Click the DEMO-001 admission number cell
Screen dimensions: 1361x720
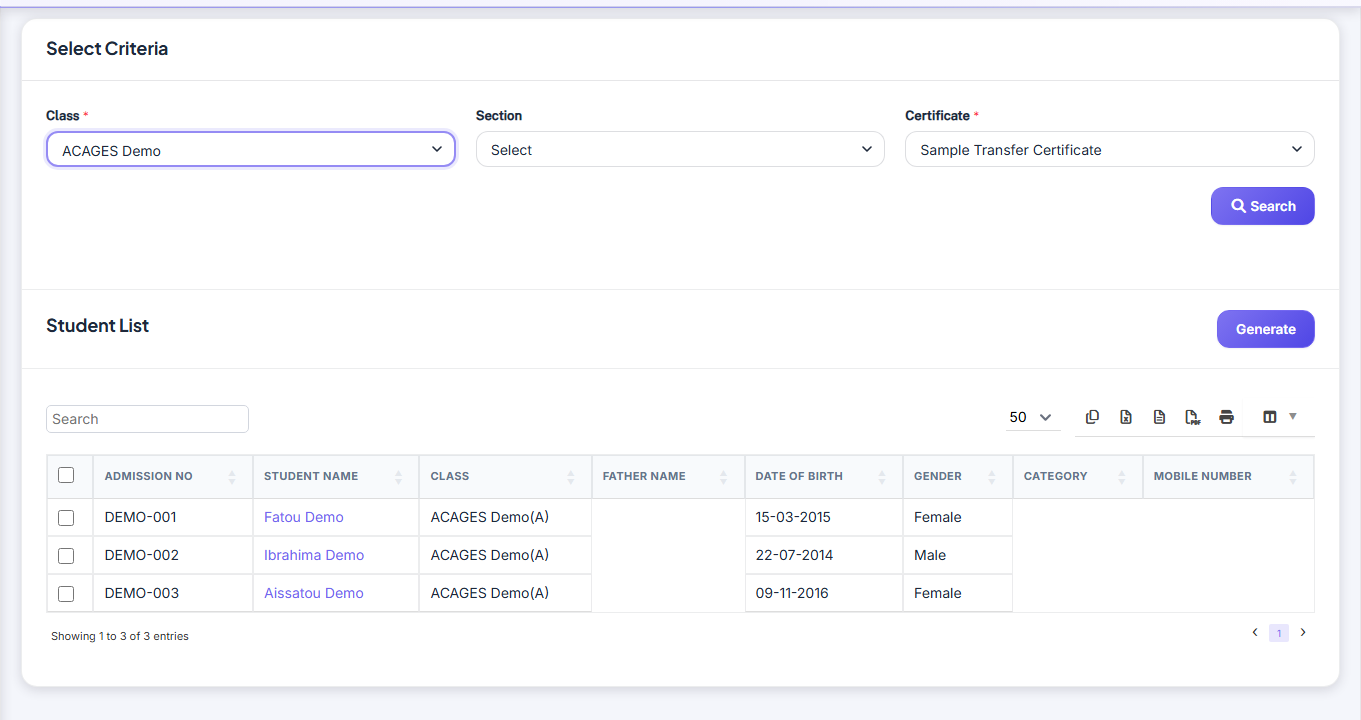(173, 517)
